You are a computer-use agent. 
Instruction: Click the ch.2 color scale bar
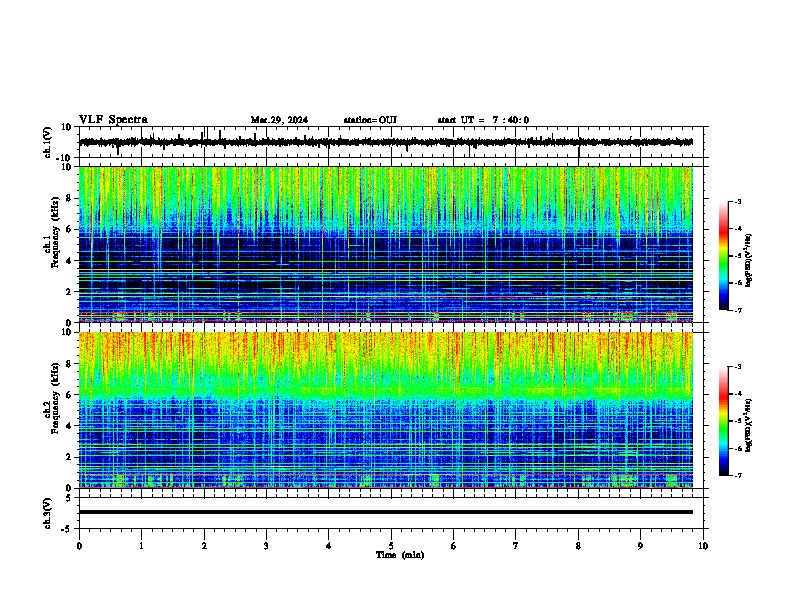pos(724,421)
